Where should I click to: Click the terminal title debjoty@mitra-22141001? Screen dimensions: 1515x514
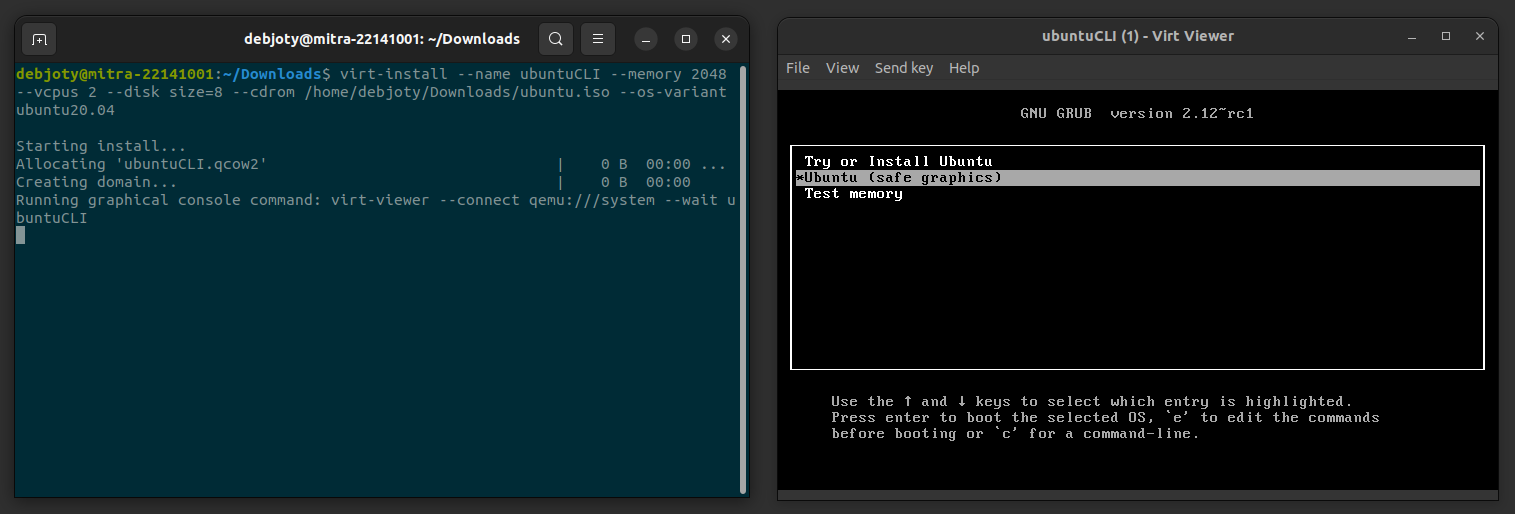click(x=382, y=39)
